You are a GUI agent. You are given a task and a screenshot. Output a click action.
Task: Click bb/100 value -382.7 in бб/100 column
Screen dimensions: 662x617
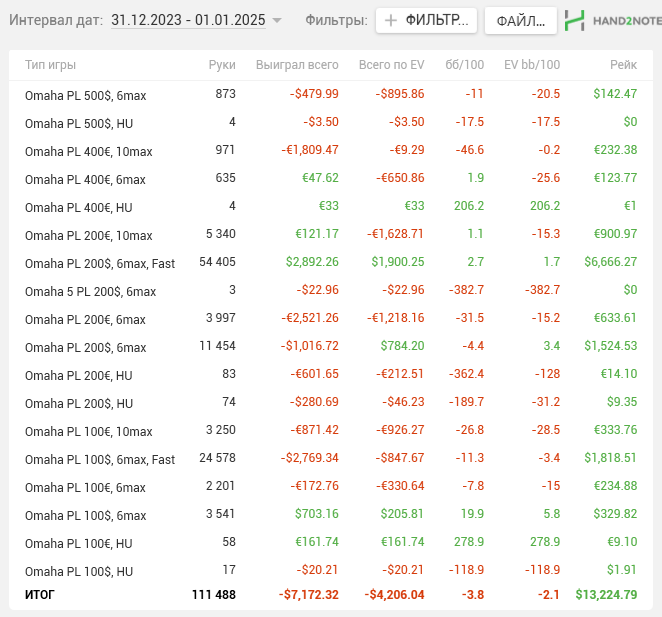tap(466, 290)
